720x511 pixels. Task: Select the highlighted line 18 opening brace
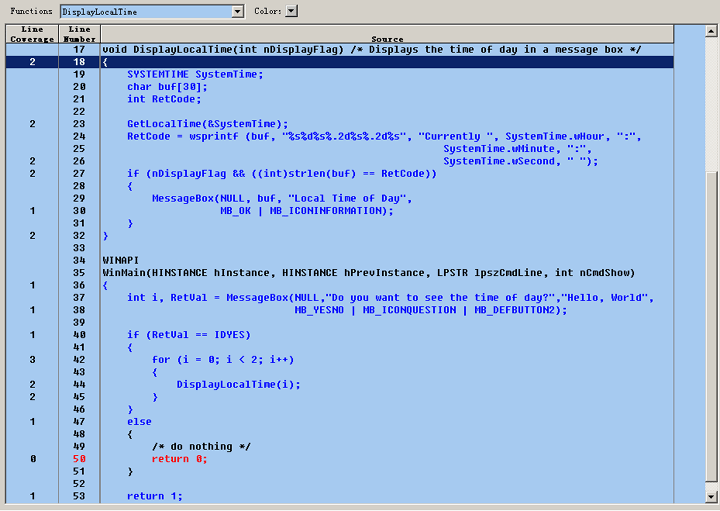coord(105,62)
